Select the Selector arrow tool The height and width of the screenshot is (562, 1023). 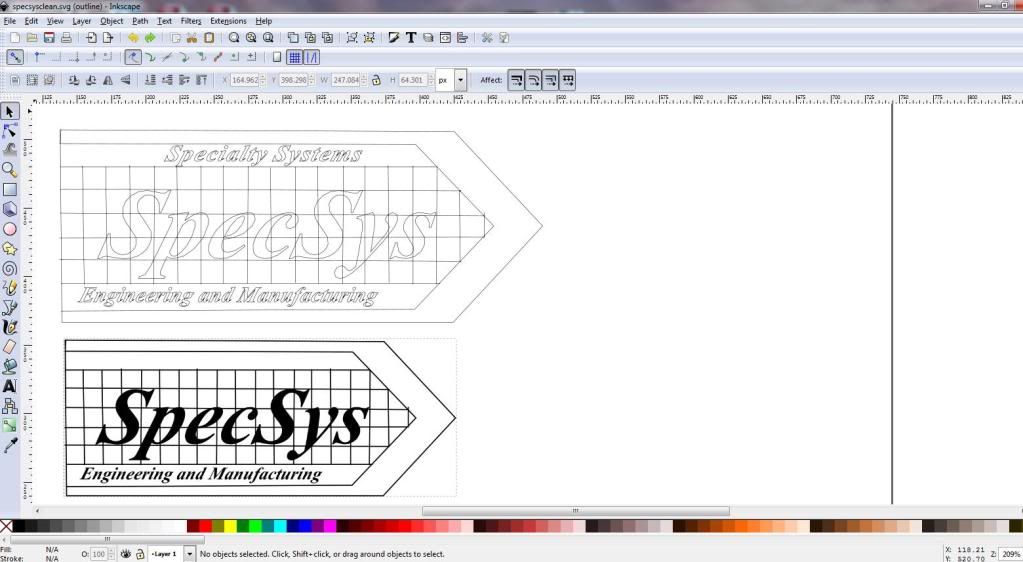pos(10,112)
